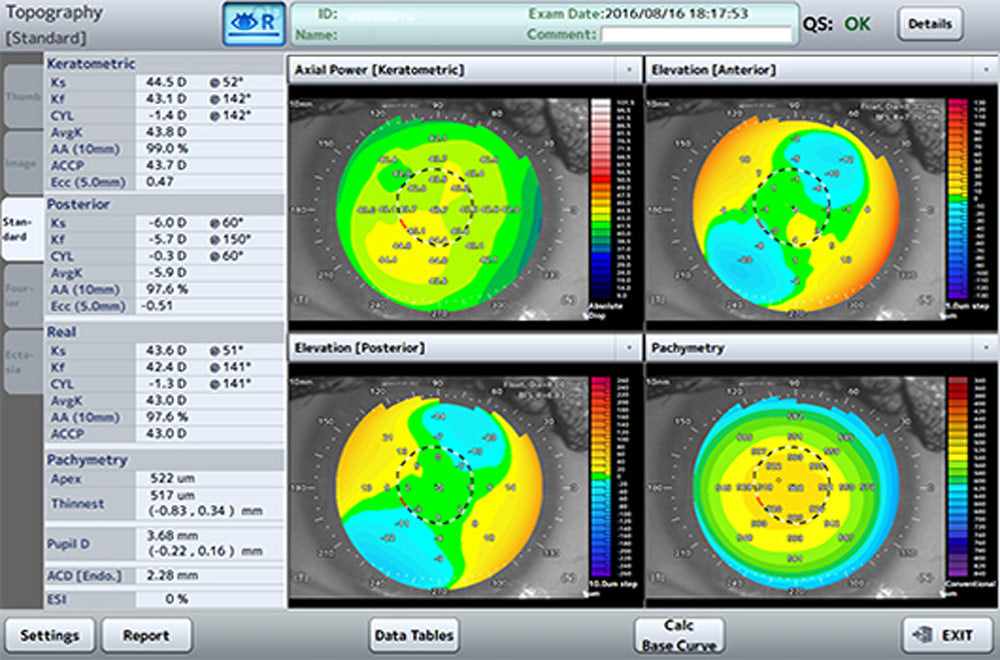This screenshot has height=660, width=1000.
Task: Click the Axial Power color scale bar
Action: tap(601, 199)
